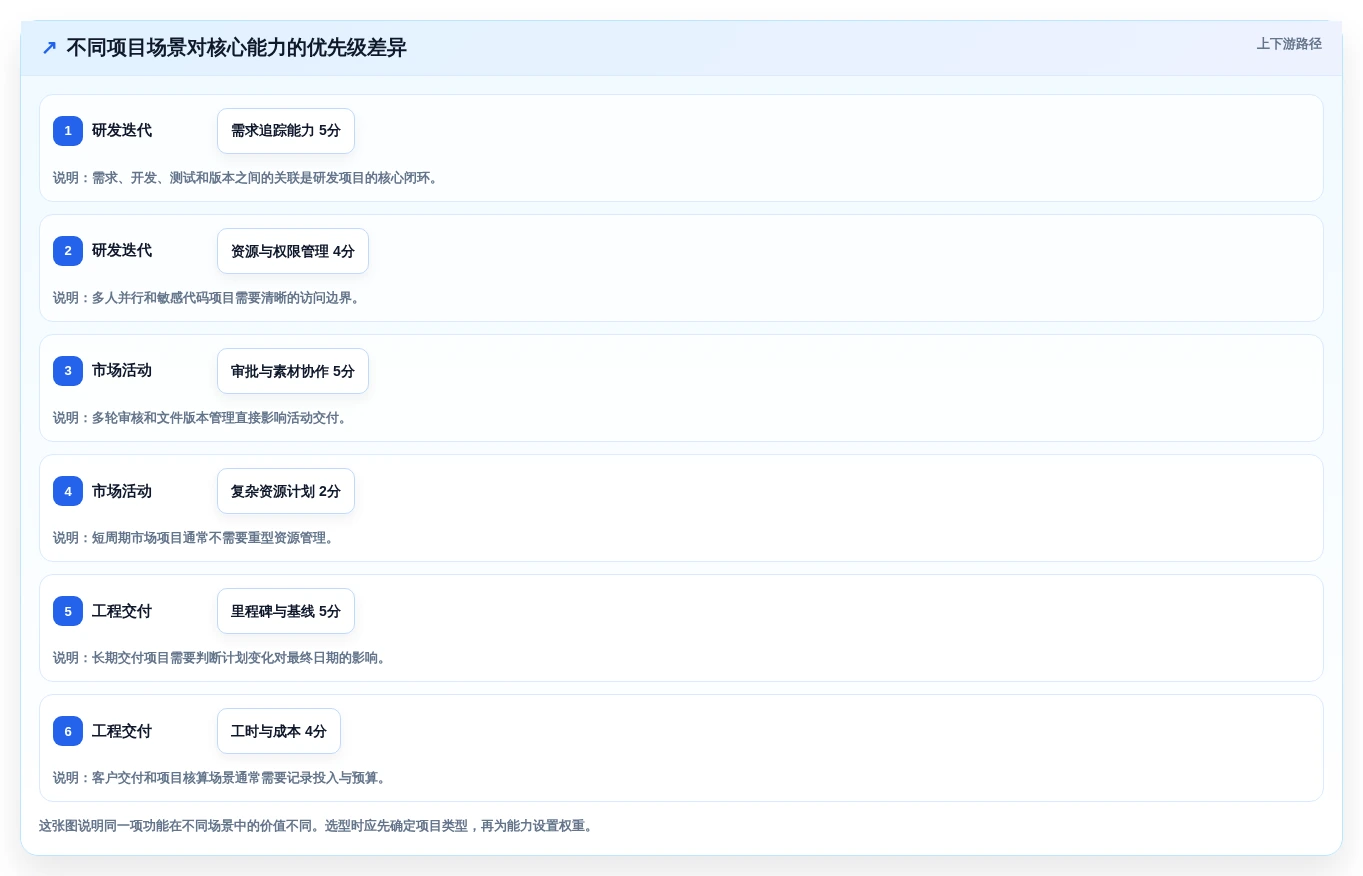Click the 上下游路径 label at top right
Viewport: 1363px width, 876px height.
click(x=1289, y=44)
